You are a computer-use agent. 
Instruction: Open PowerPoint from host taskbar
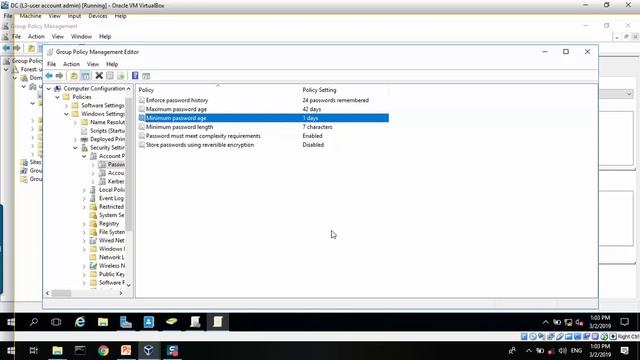126,351
